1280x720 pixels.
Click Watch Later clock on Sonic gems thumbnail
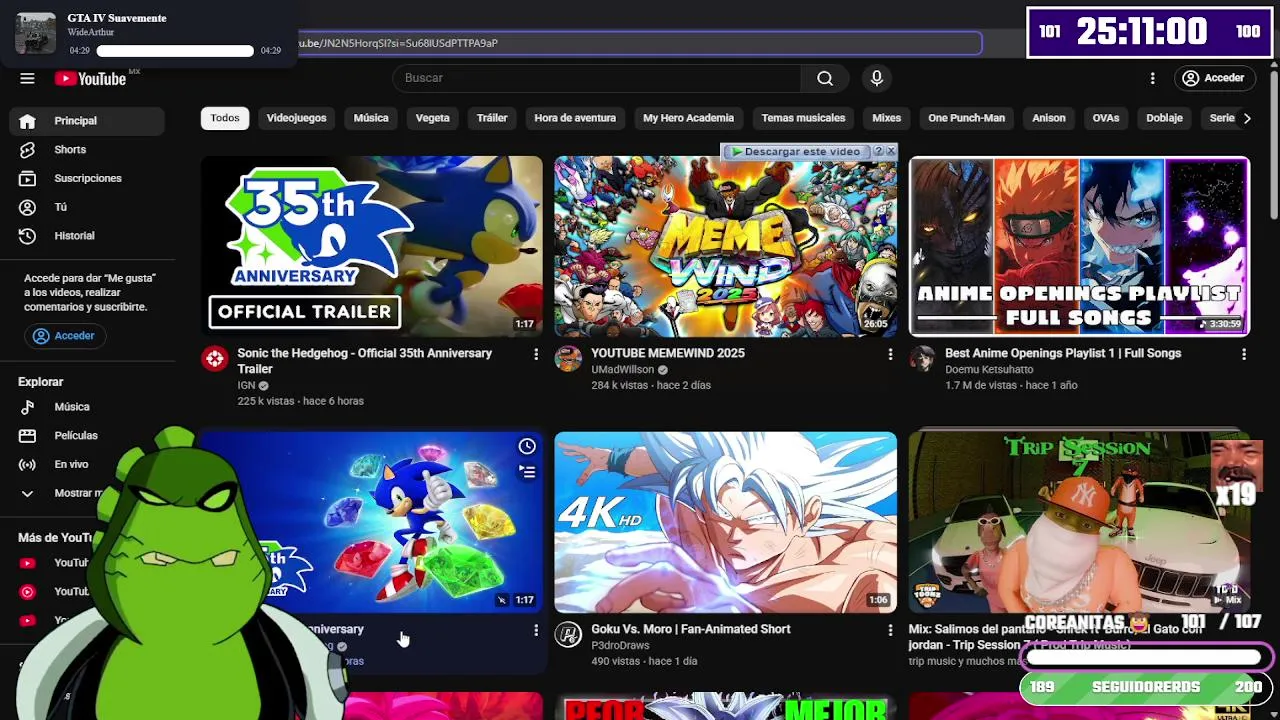[527, 446]
